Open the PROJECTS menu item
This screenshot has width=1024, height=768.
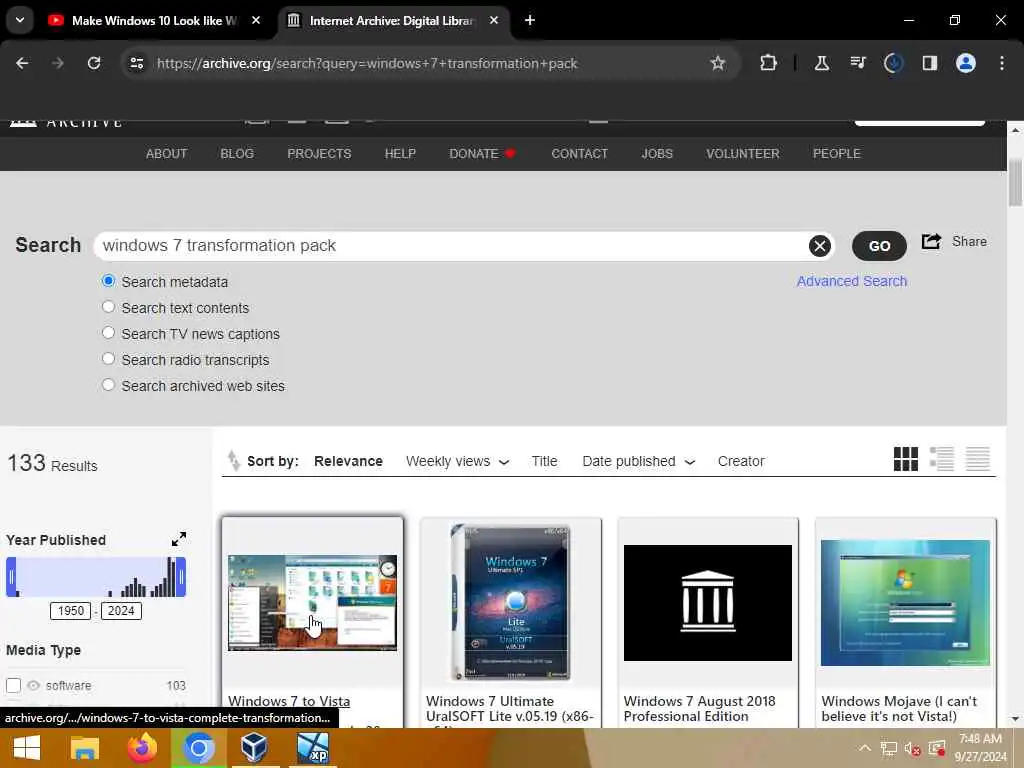tap(319, 153)
